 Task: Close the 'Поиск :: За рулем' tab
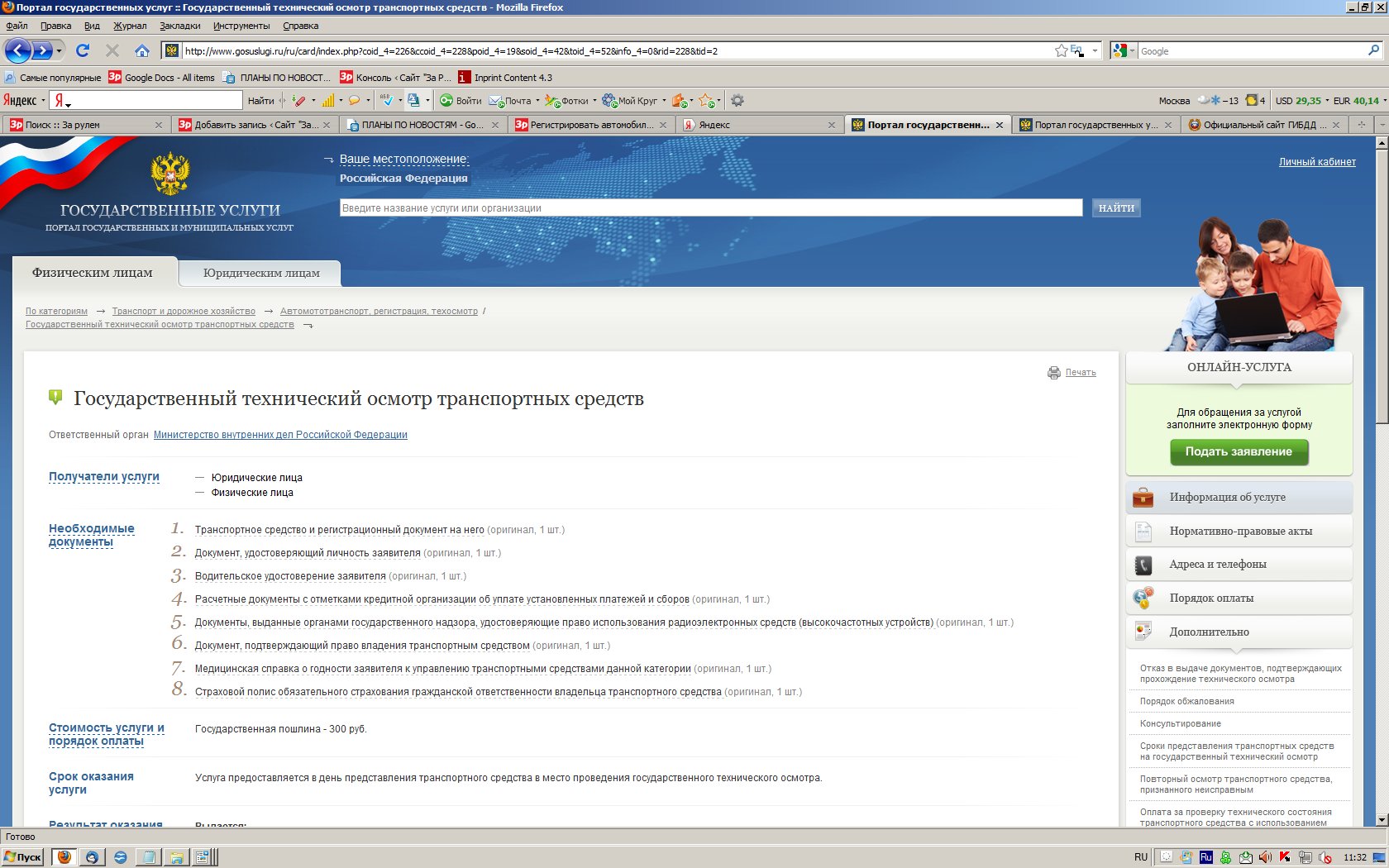click(159, 125)
